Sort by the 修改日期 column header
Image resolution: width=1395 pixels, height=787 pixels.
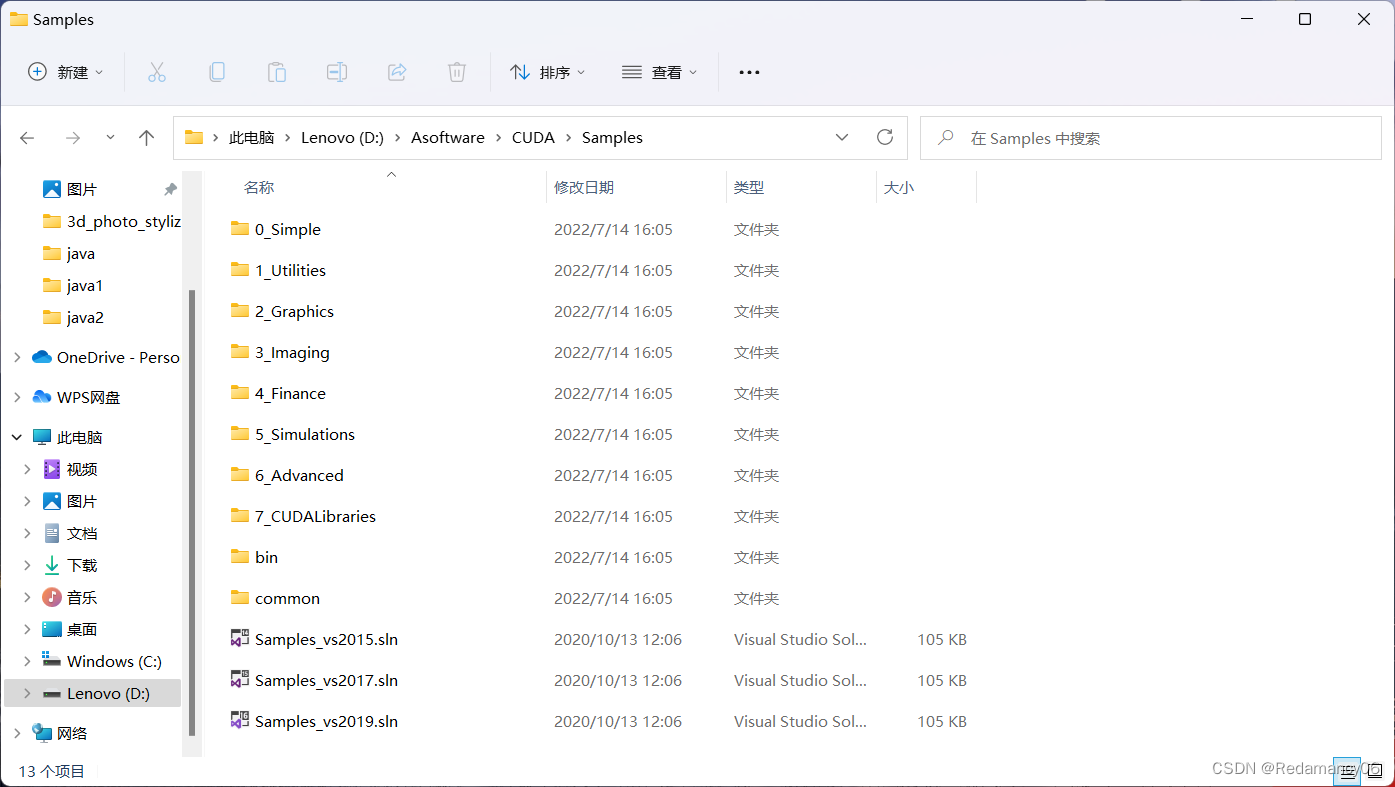584,187
